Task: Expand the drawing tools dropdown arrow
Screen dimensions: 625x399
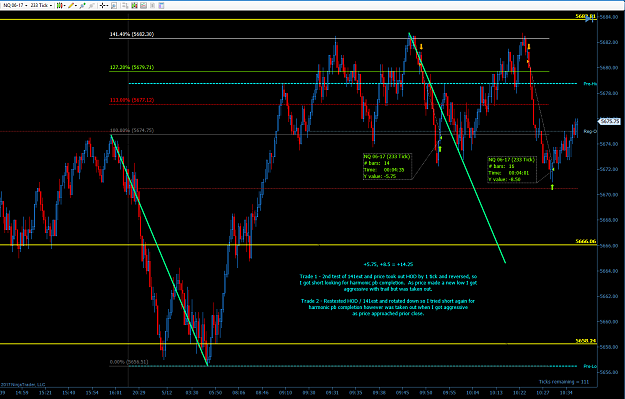Action: pos(76,6)
